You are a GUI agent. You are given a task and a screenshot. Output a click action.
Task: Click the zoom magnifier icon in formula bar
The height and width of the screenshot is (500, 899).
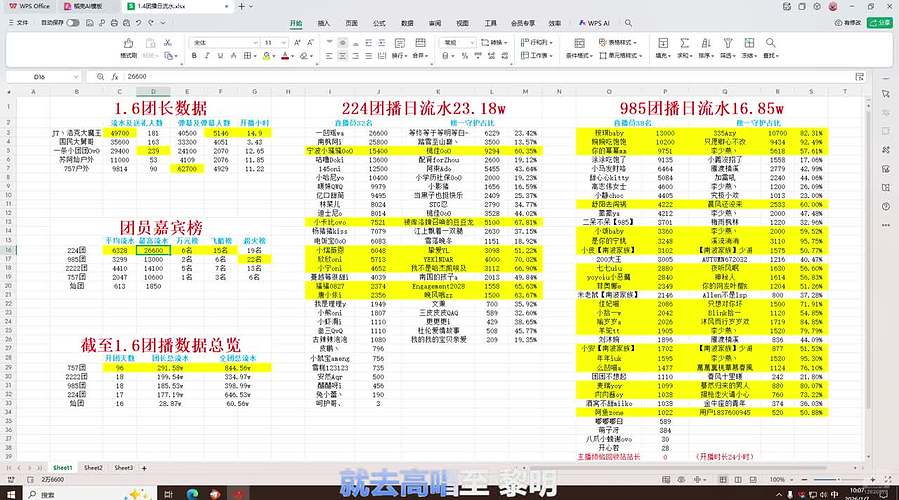[x=100, y=76]
